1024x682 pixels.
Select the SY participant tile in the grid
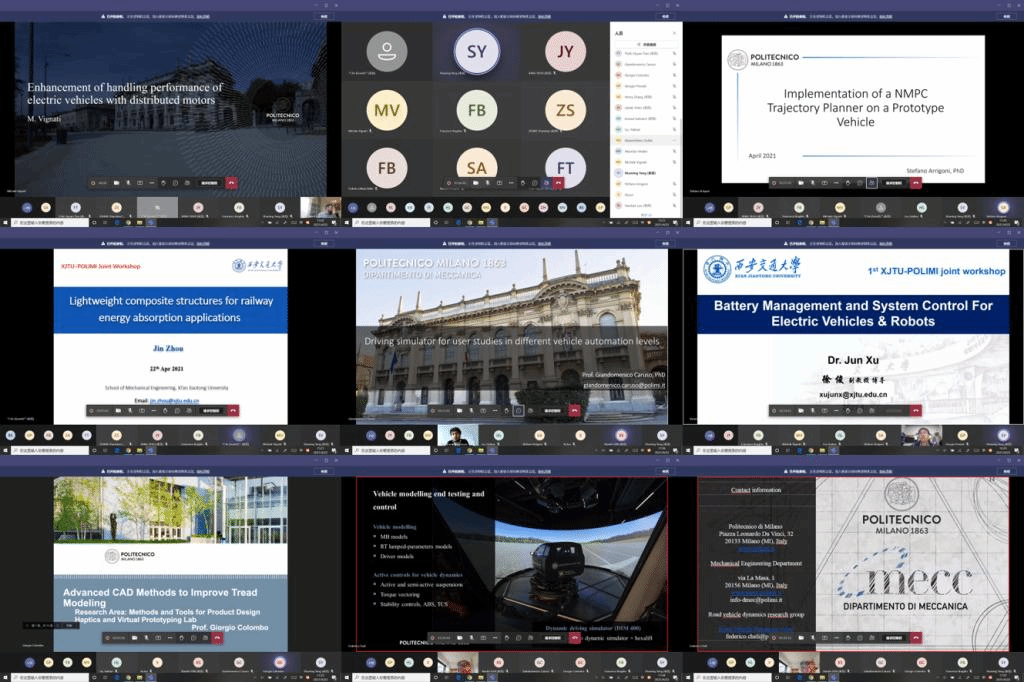click(477, 51)
